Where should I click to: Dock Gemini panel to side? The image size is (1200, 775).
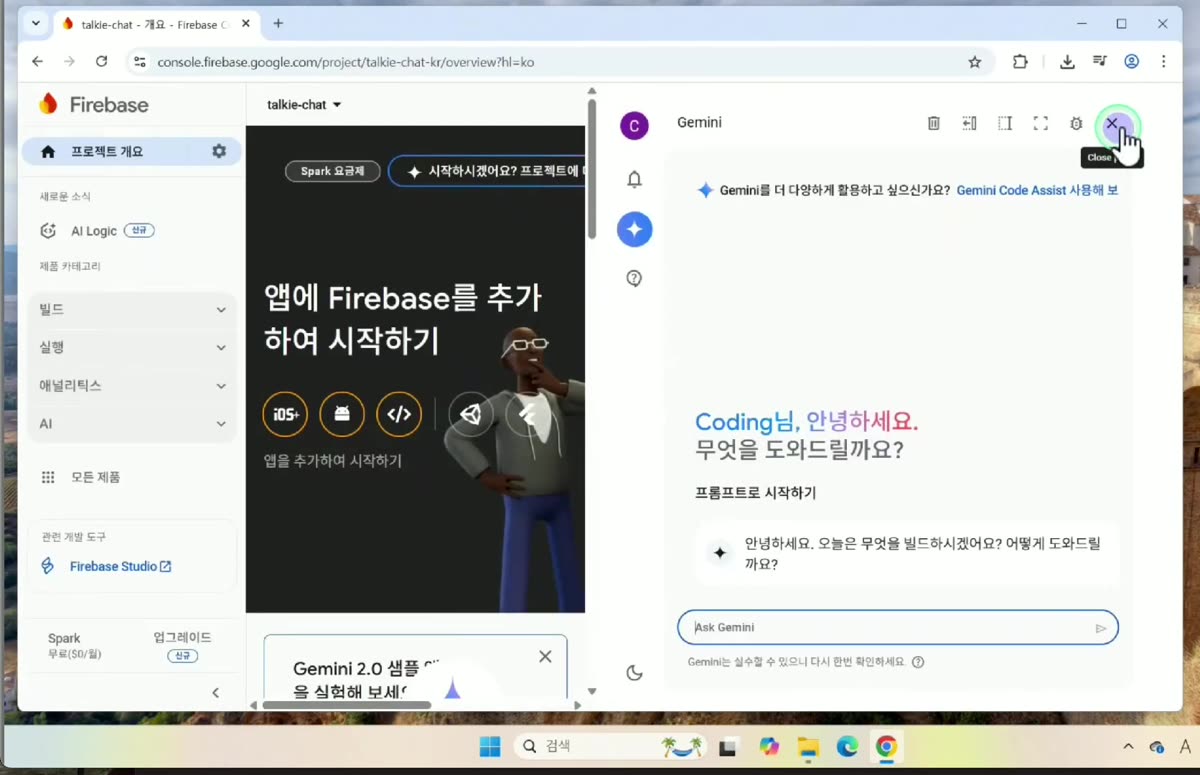tap(969, 123)
